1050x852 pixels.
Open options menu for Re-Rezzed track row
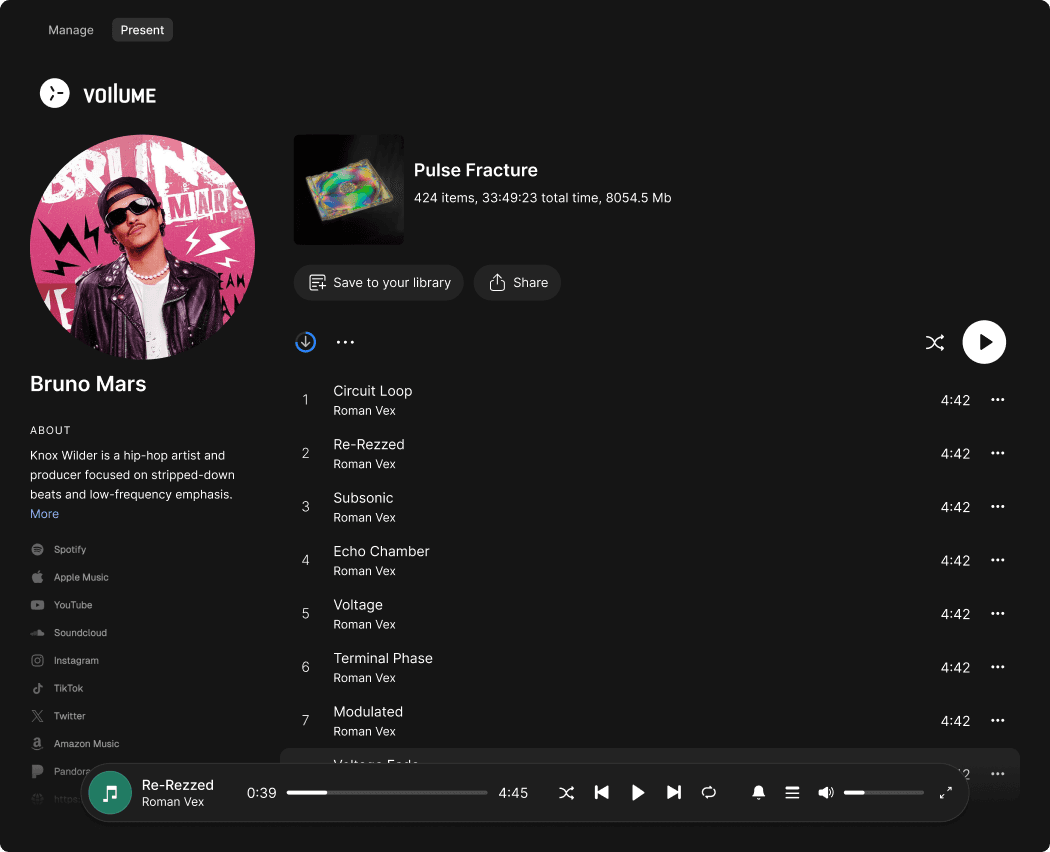click(997, 453)
